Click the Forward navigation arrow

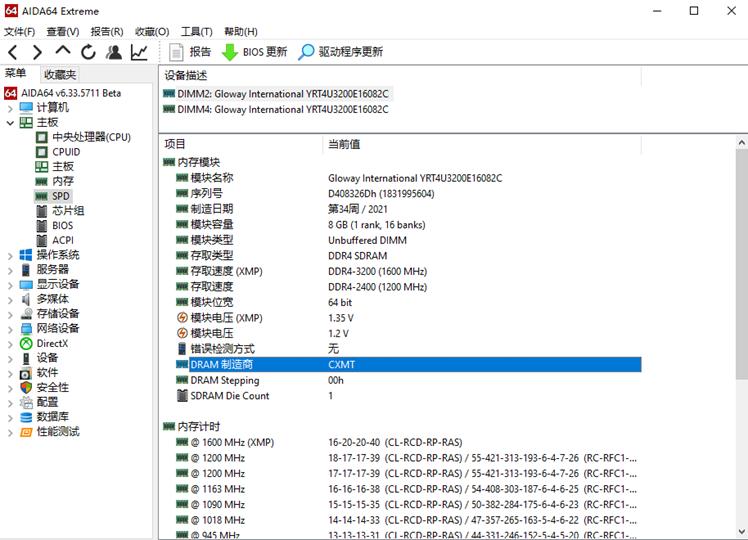(37, 52)
